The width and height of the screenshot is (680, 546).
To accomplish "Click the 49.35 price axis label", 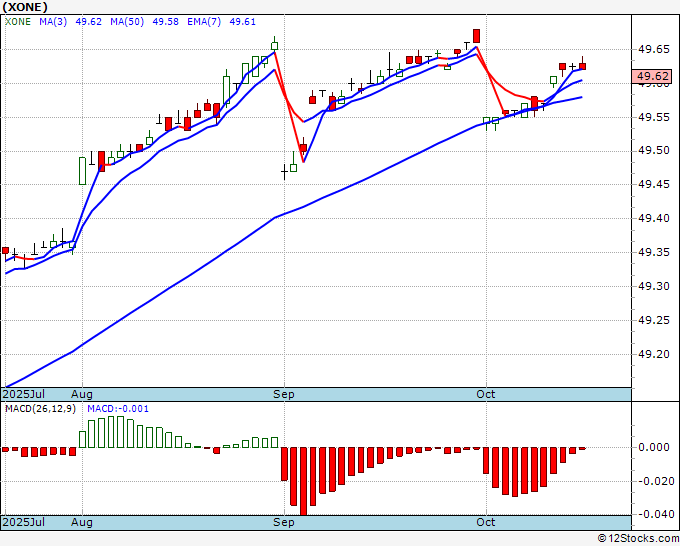I will point(654,252).
